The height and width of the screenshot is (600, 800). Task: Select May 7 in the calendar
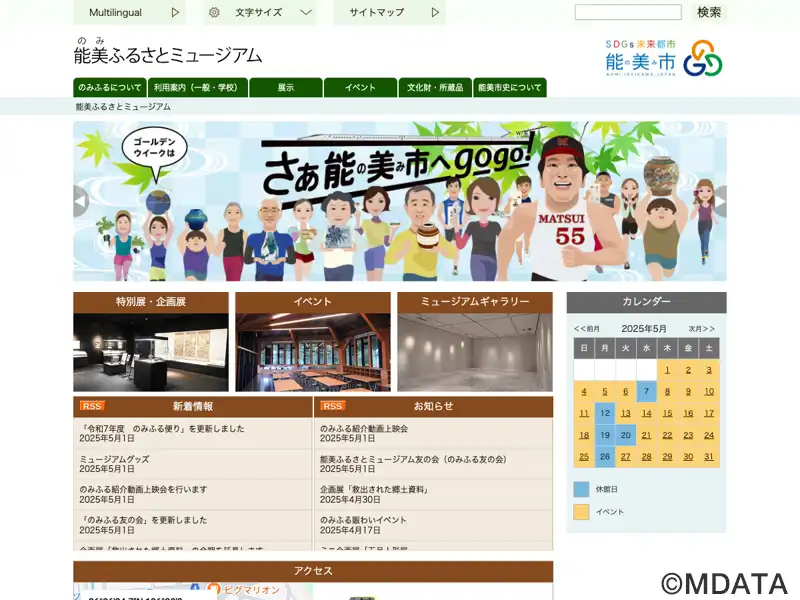tap(646, 391)
